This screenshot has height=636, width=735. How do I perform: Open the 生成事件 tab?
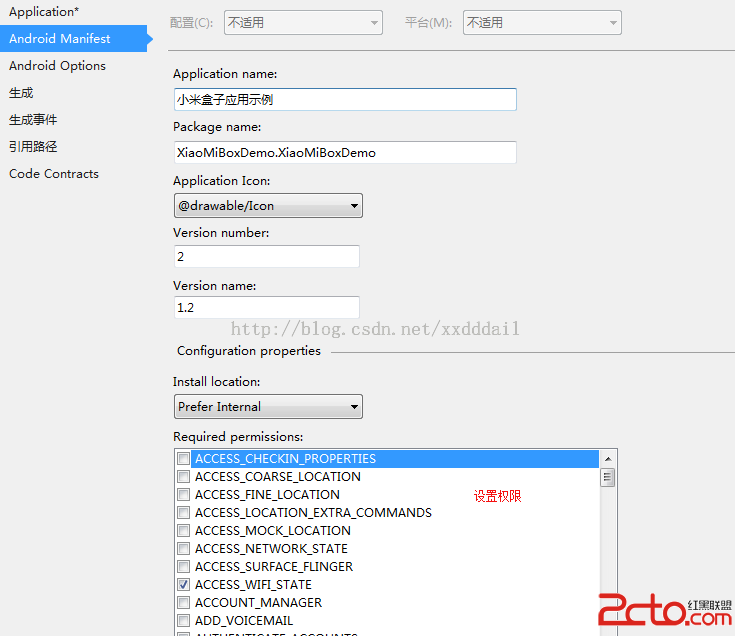click(33, 120)
